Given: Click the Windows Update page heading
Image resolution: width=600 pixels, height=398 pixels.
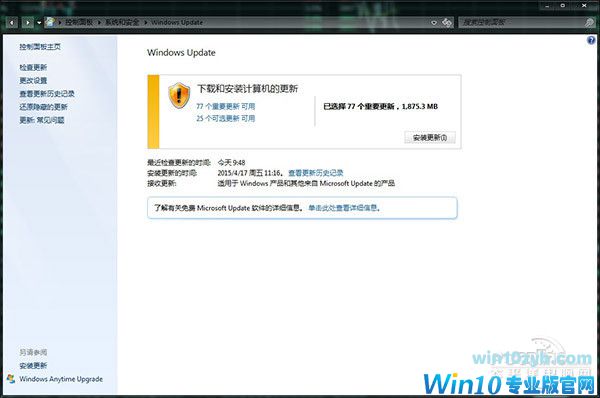Looking at the screenshot, I should point(181,52).
